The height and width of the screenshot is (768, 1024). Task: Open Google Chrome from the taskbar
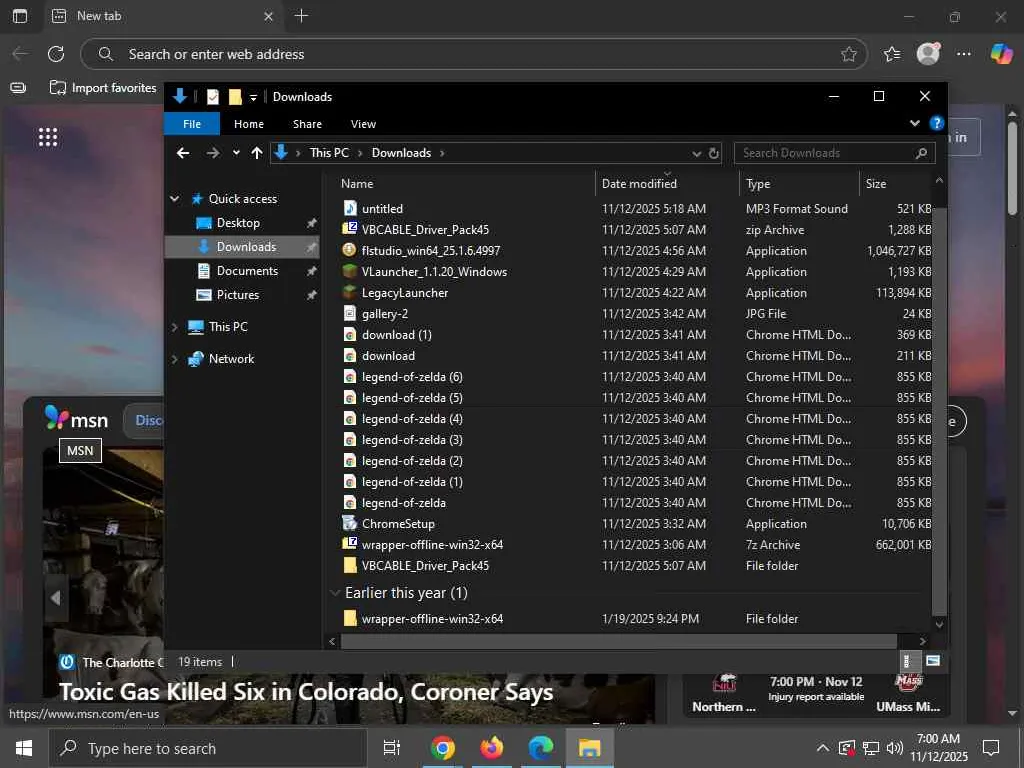point(442,748)
